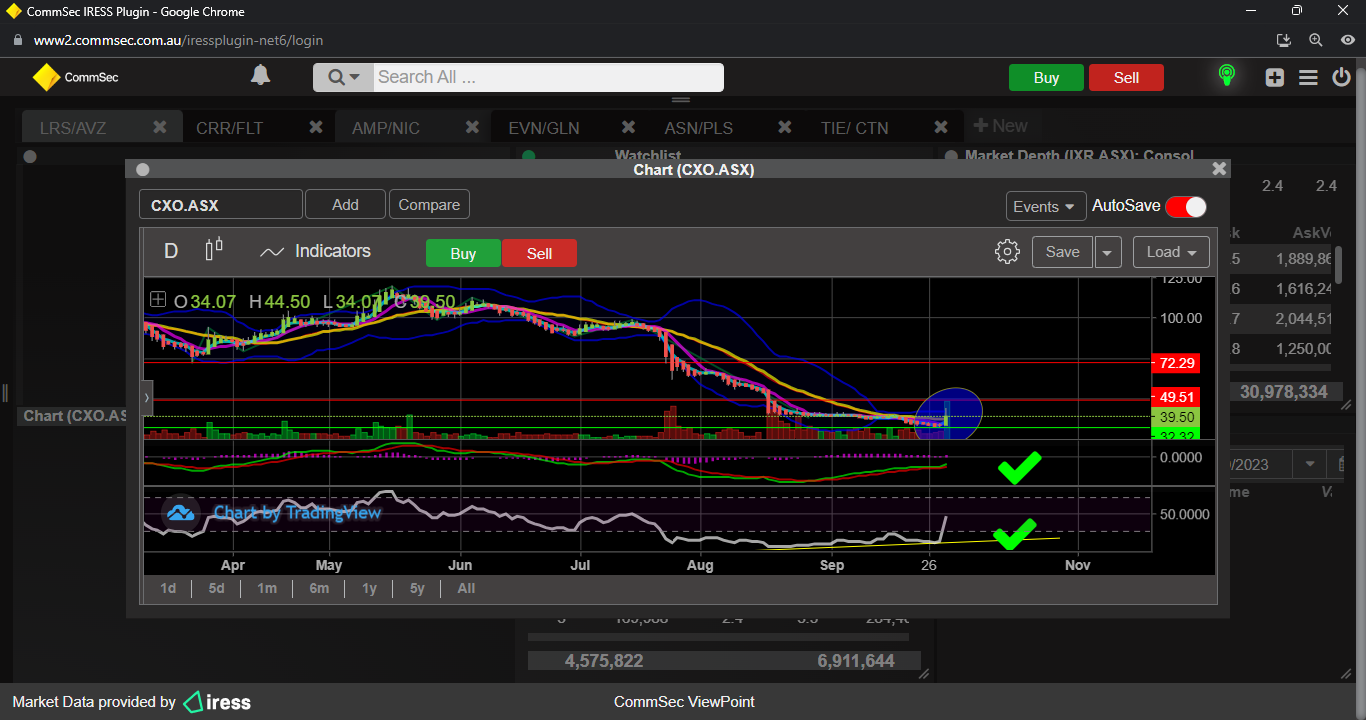The height and width of the screenshot is (720, 1366).
Task: Select the 5d time range
Action: click(216, 588)
